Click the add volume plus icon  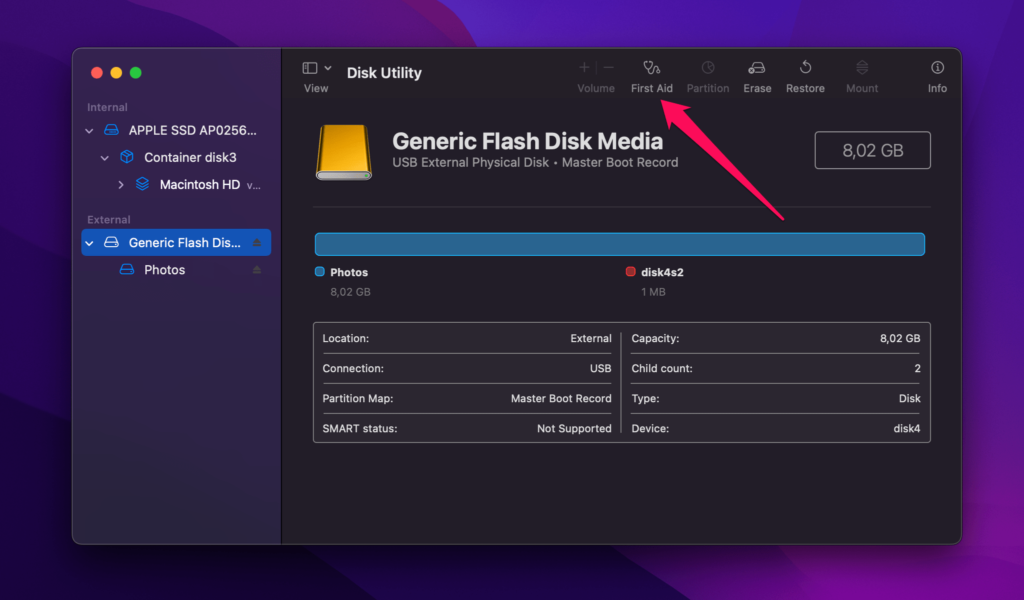pyautogui.click(x=584, y=67)
